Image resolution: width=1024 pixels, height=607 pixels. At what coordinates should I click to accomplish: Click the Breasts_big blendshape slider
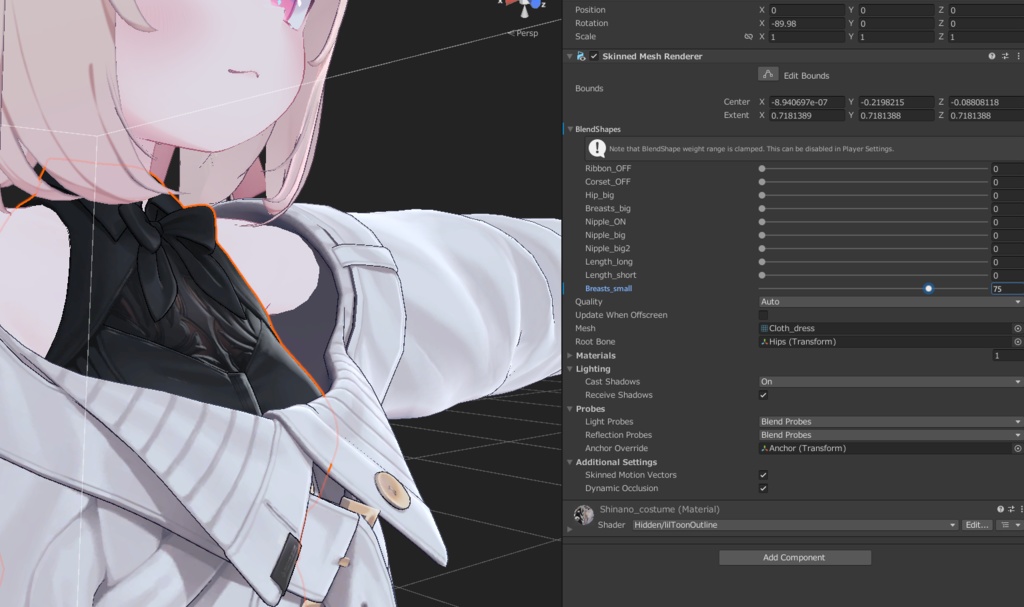(x=874, y=208)
